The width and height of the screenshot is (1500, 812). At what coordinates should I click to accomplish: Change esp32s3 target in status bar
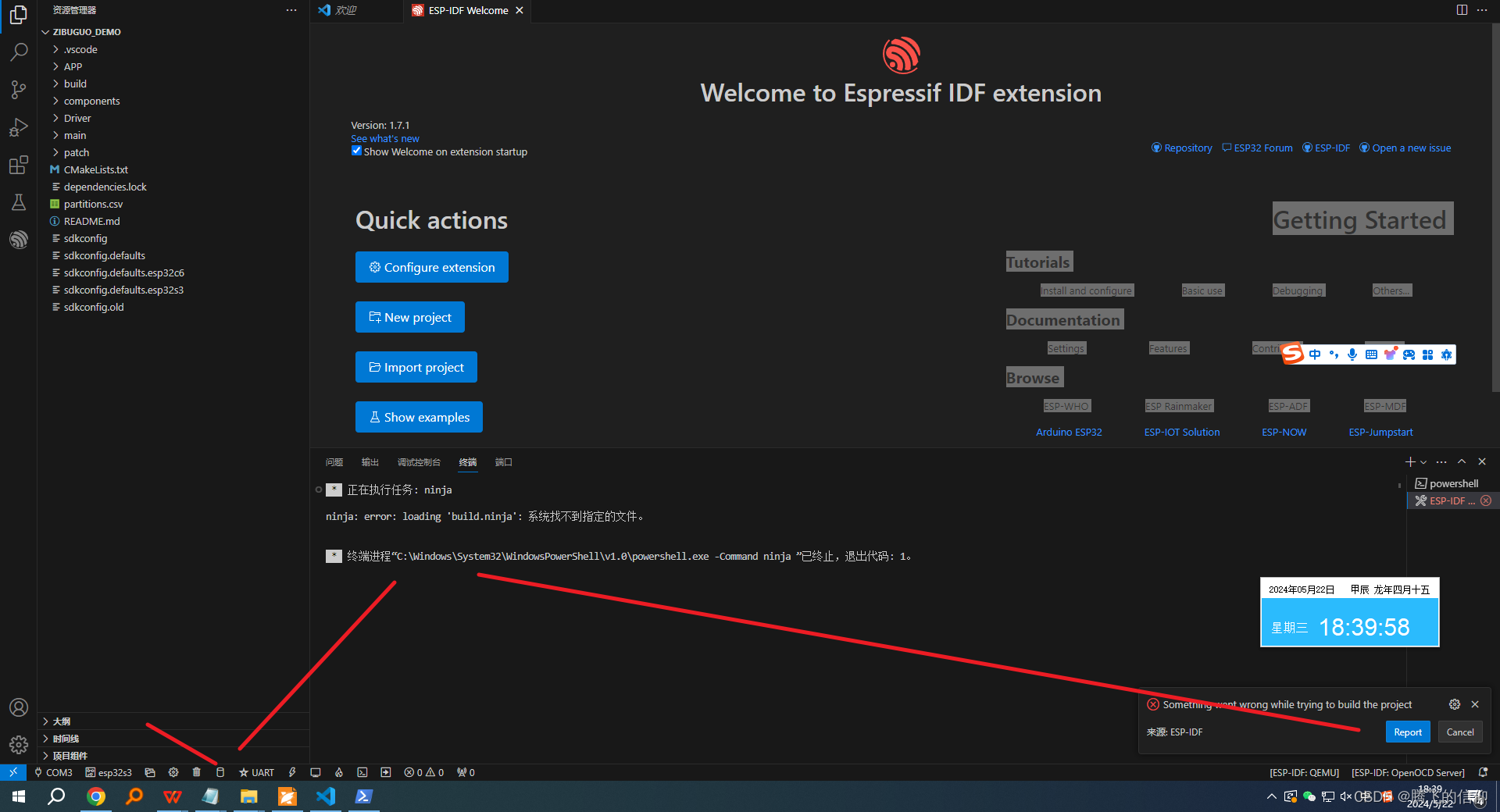(x=109, y=772)
